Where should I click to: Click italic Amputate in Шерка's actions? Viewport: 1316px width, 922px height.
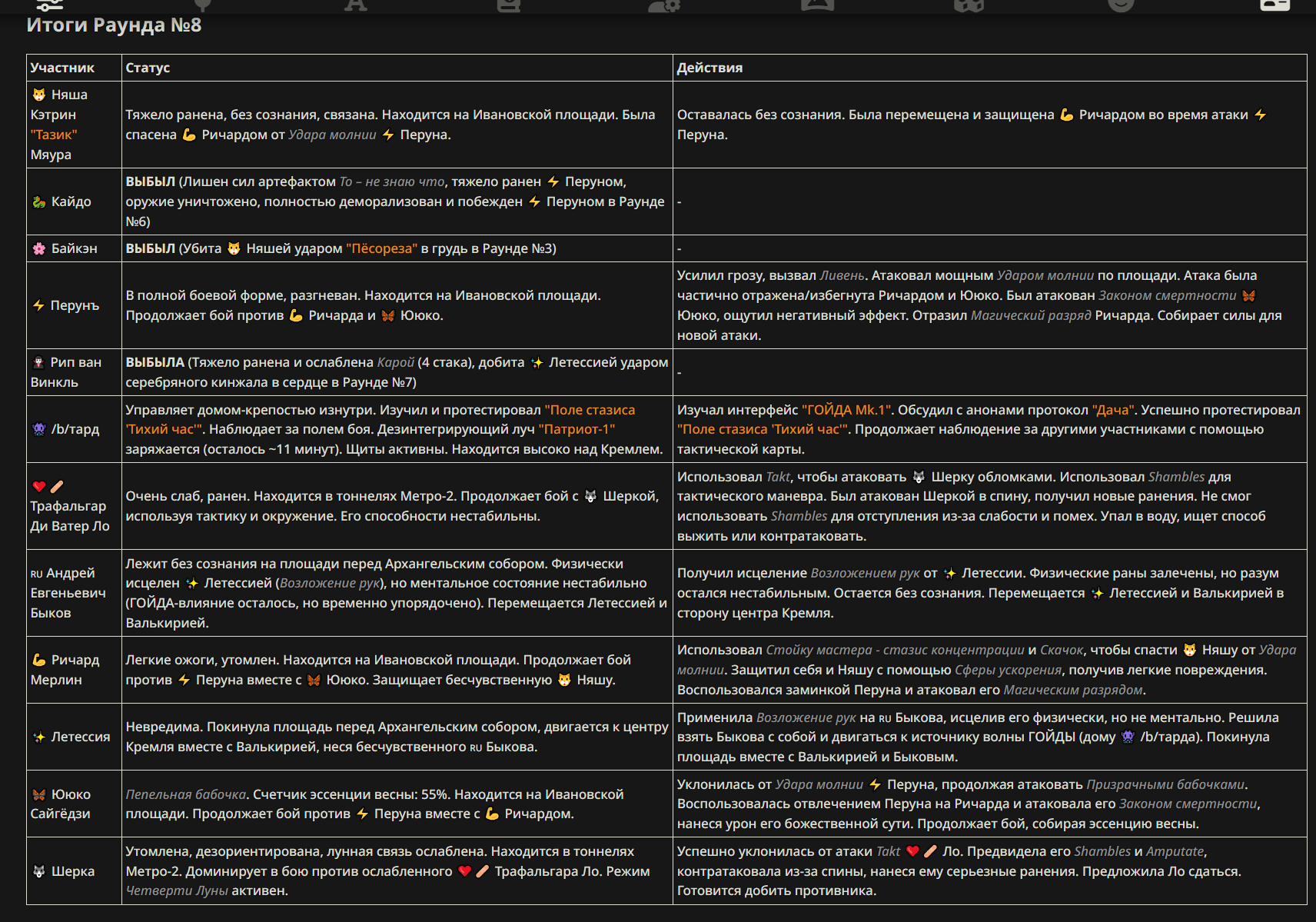(x=1175, y=851)
